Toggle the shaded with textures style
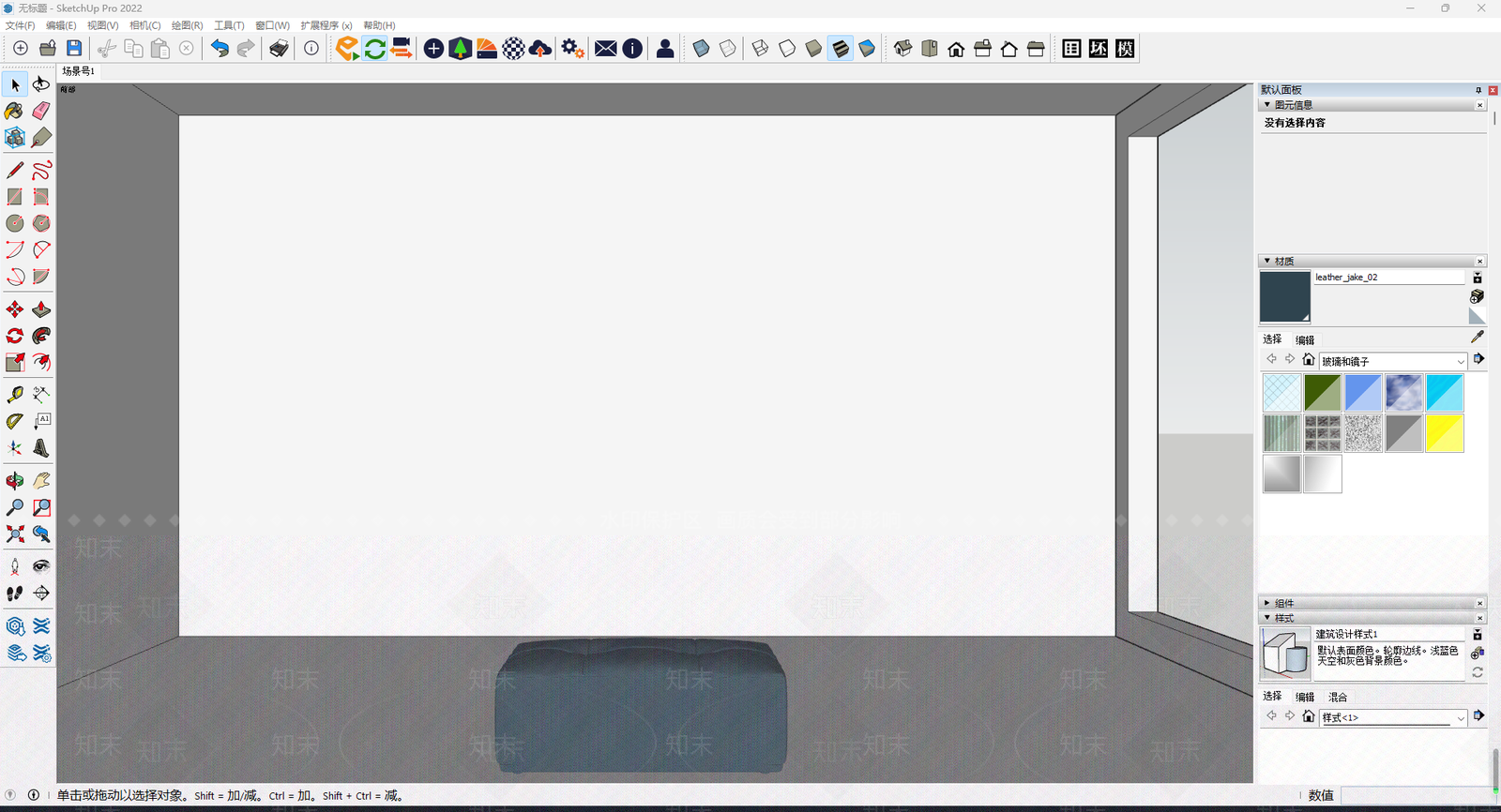This screenshot has width=1501, height=812. pyautogui.click(x=841, y=49)
